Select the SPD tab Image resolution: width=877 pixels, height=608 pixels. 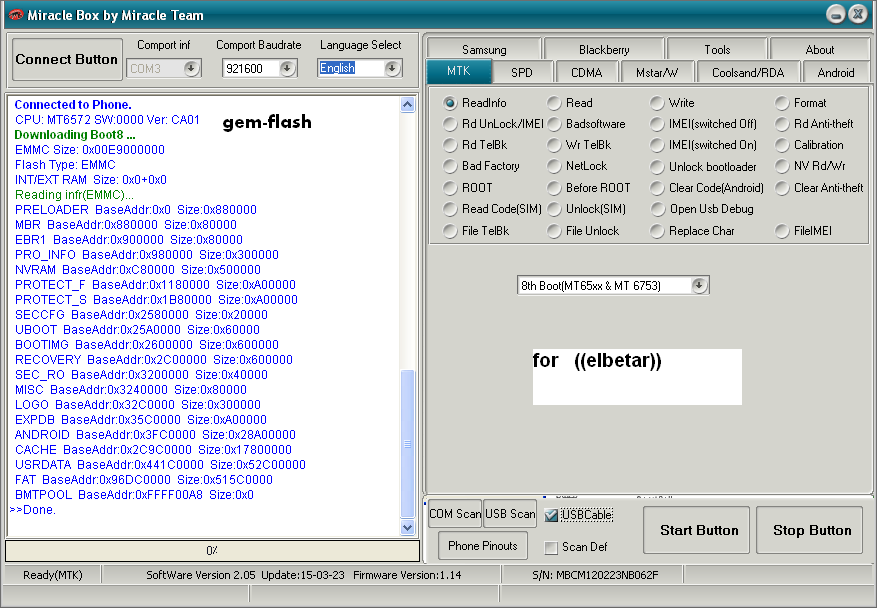click(522, 73)
